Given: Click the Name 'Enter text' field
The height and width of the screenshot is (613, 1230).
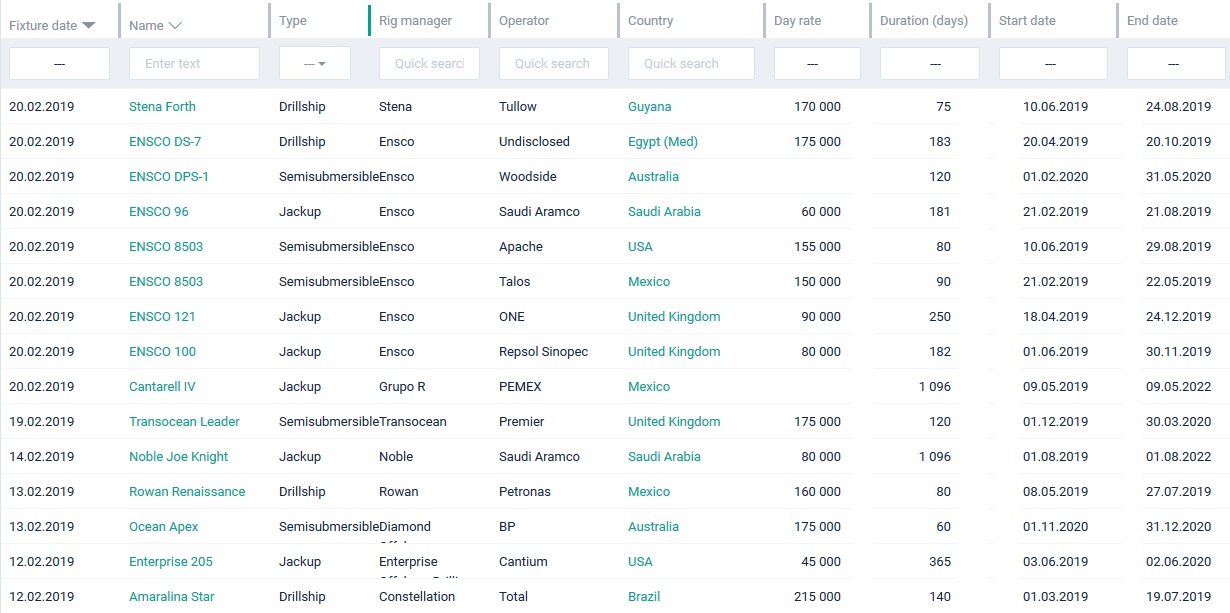Looking at the screenshot, I should pos(194,63).
